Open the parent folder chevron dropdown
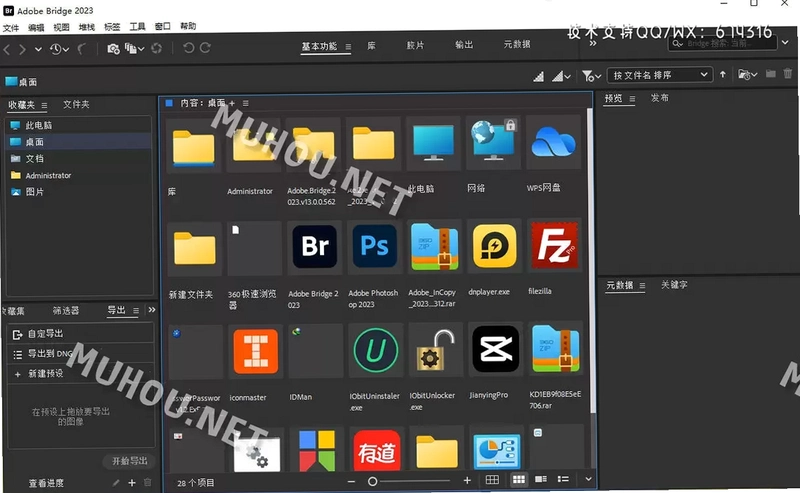Image resolution: width=800 pixels, height=493 pixels. (38, 50)
